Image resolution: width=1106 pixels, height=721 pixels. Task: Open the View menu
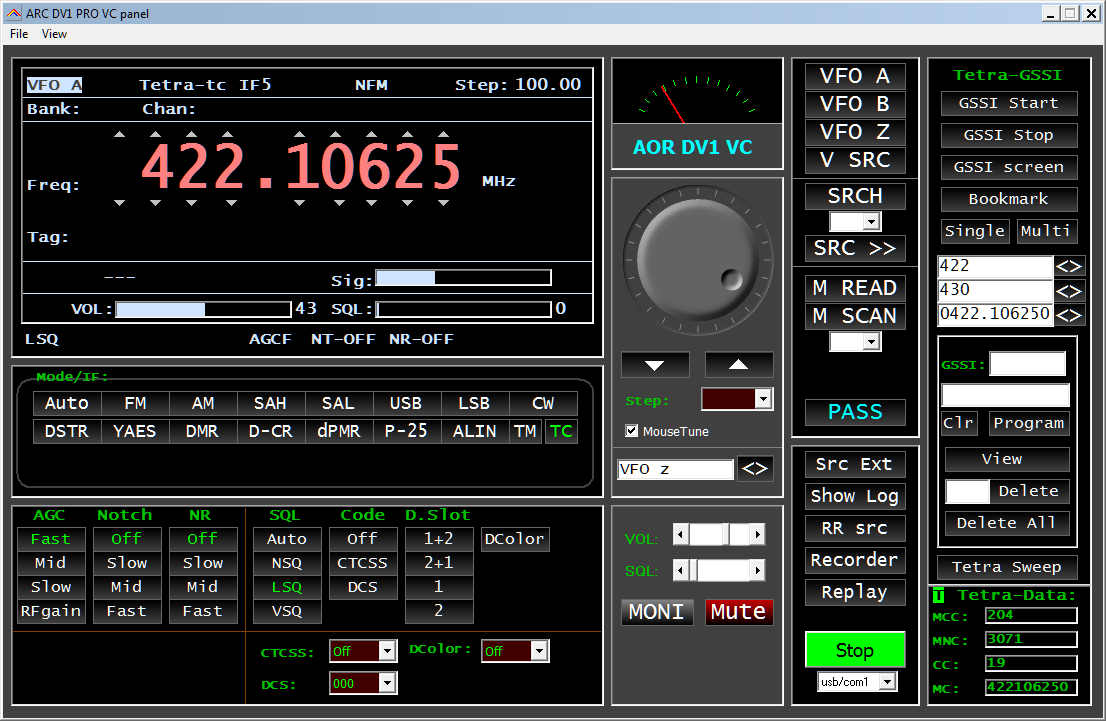(54, 33)
